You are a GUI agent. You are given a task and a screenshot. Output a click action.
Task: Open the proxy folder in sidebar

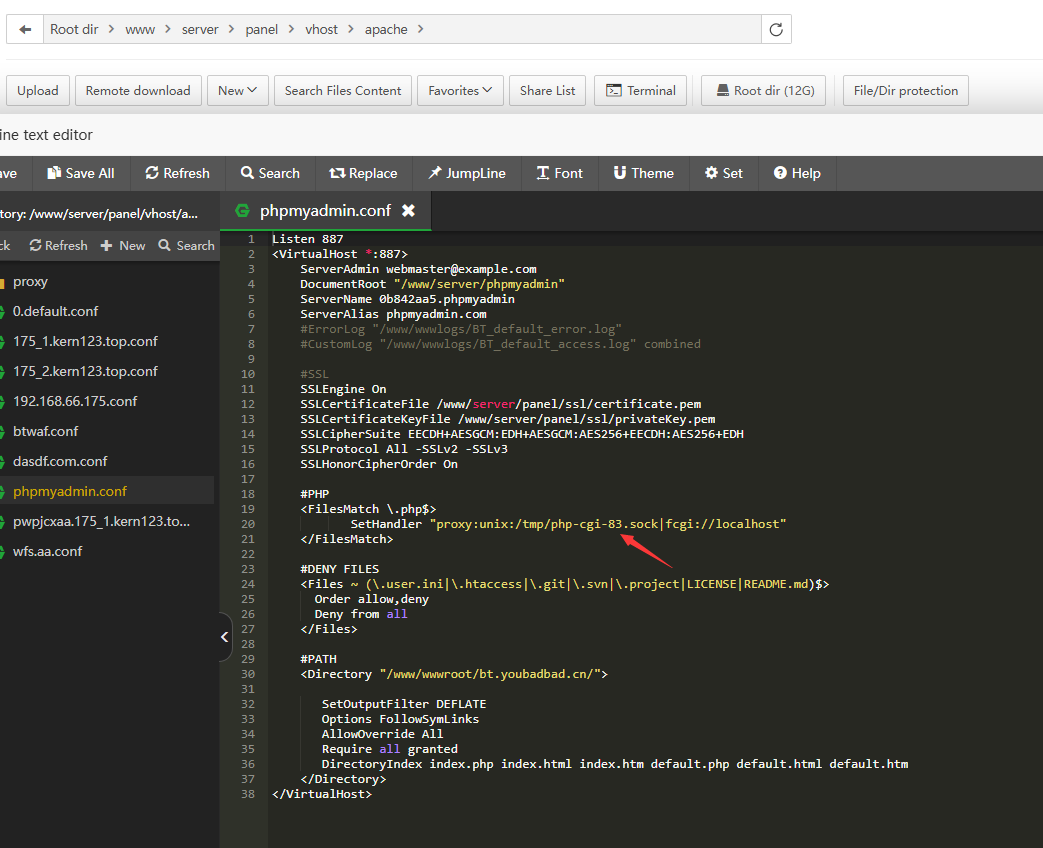pyautogui.click(x=30, y=281)
